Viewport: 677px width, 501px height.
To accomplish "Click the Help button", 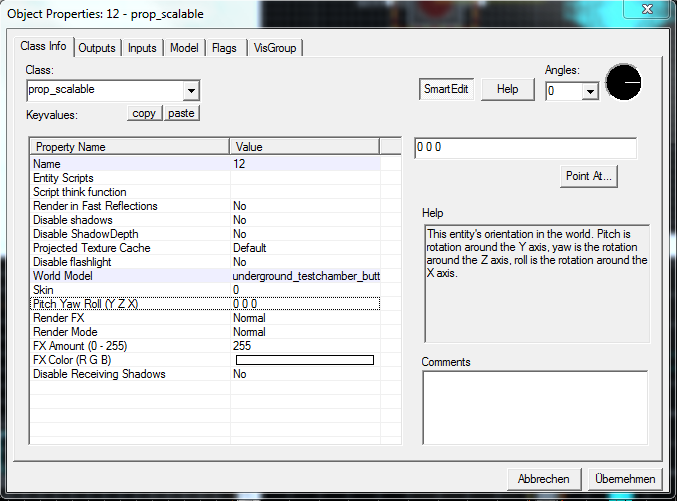I will click(507, 89).
